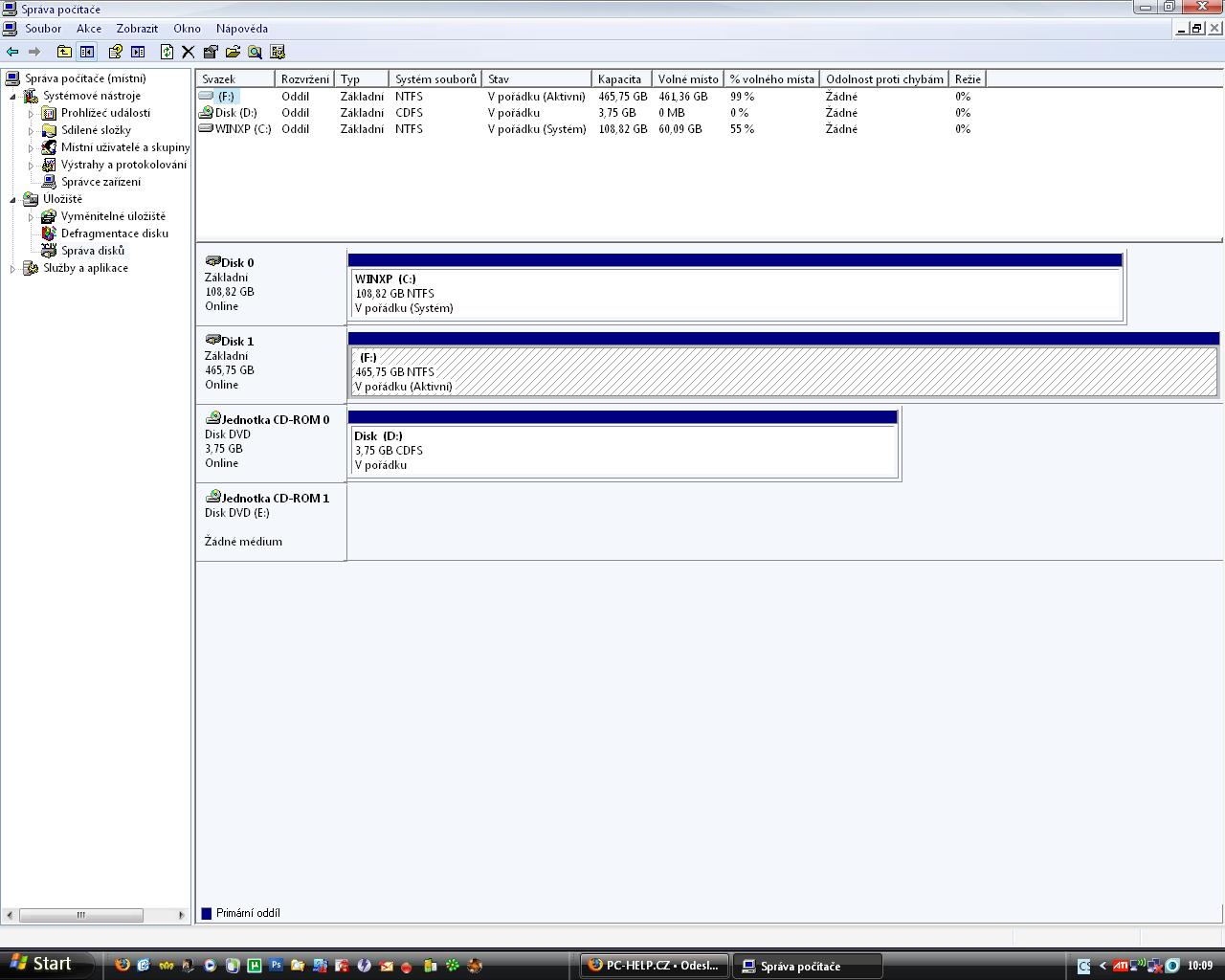Viewport: 1225px width, 980px height.
Task: Click the properties toolbar icon
Action: coord(211,52)
